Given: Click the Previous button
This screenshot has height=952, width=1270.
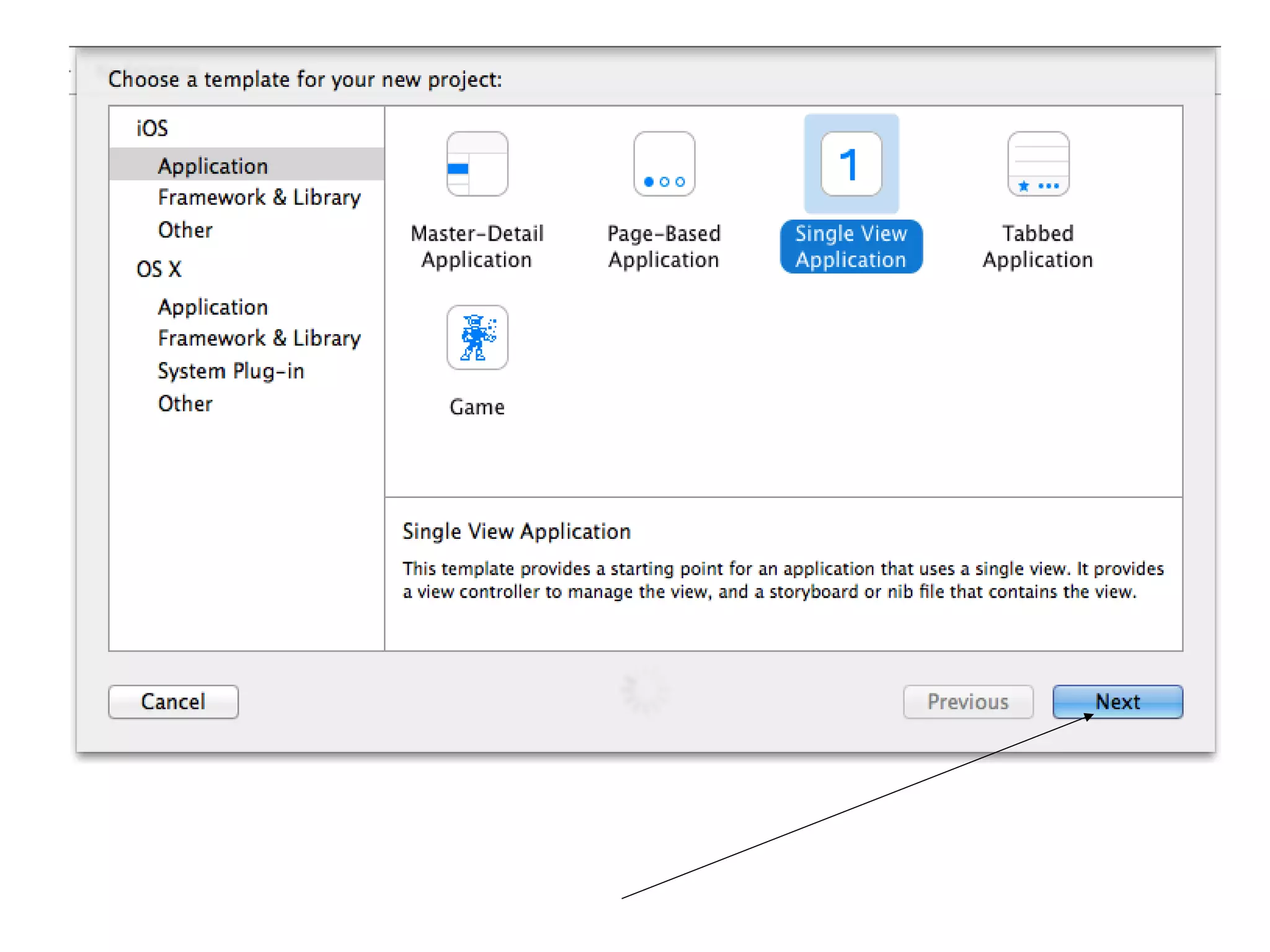Looking at the screenshot, I should coord(967,701).
